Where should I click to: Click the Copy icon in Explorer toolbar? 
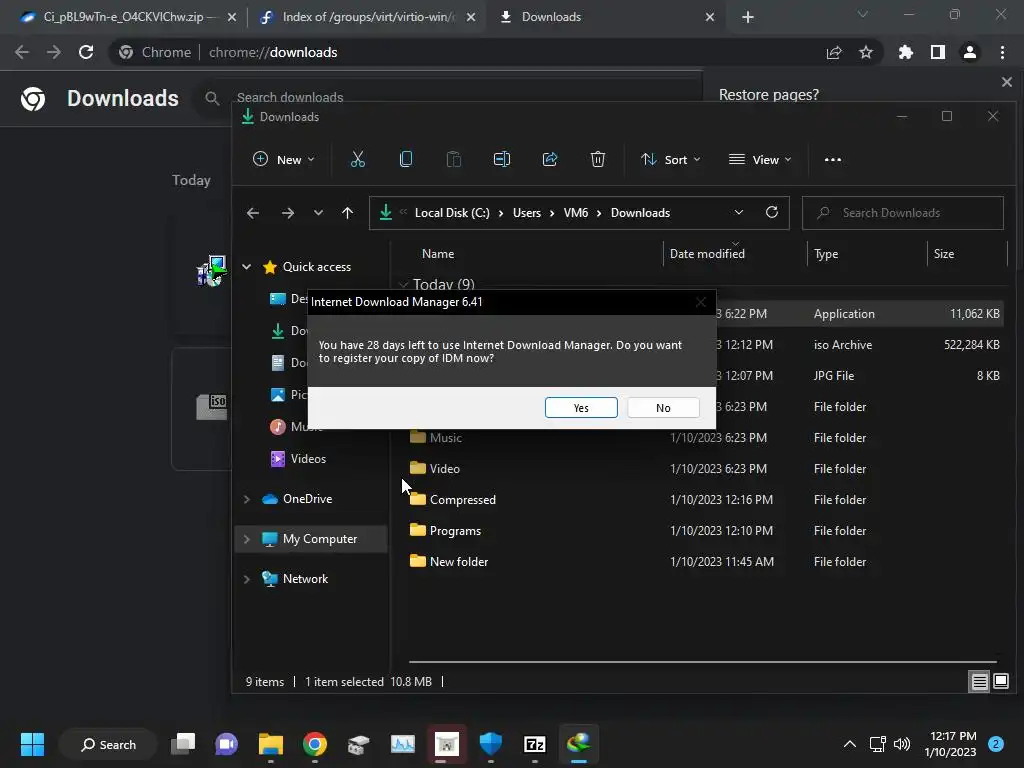[x=406, y=159]
